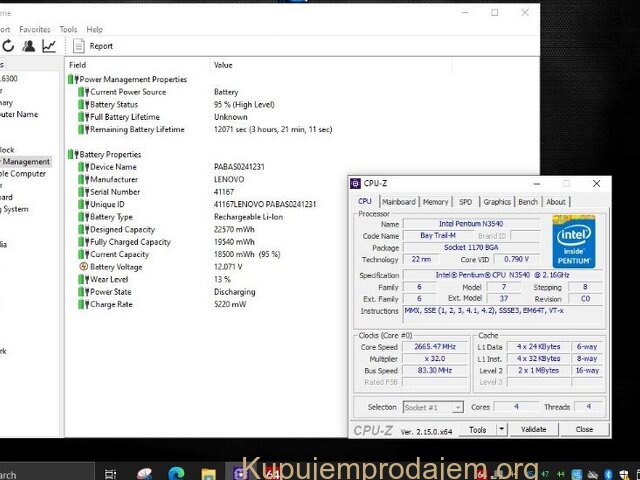Open Microsoft Edge from the taskbar

click(176, 473)
